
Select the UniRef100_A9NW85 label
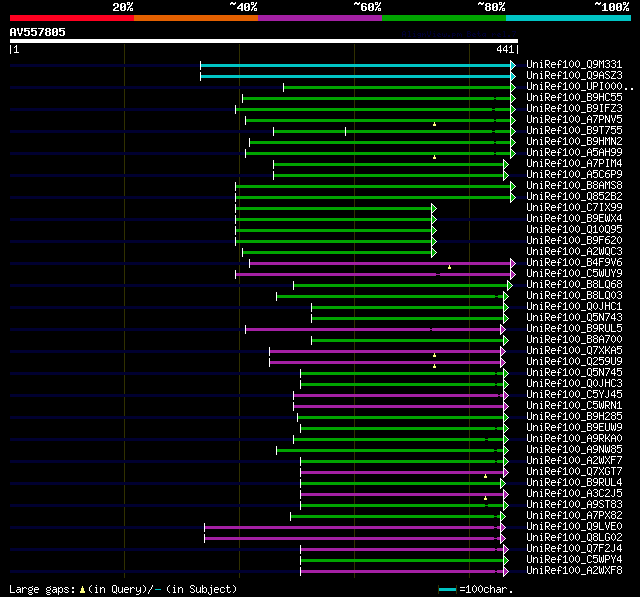pyautogui.click(x=574, y=450)
